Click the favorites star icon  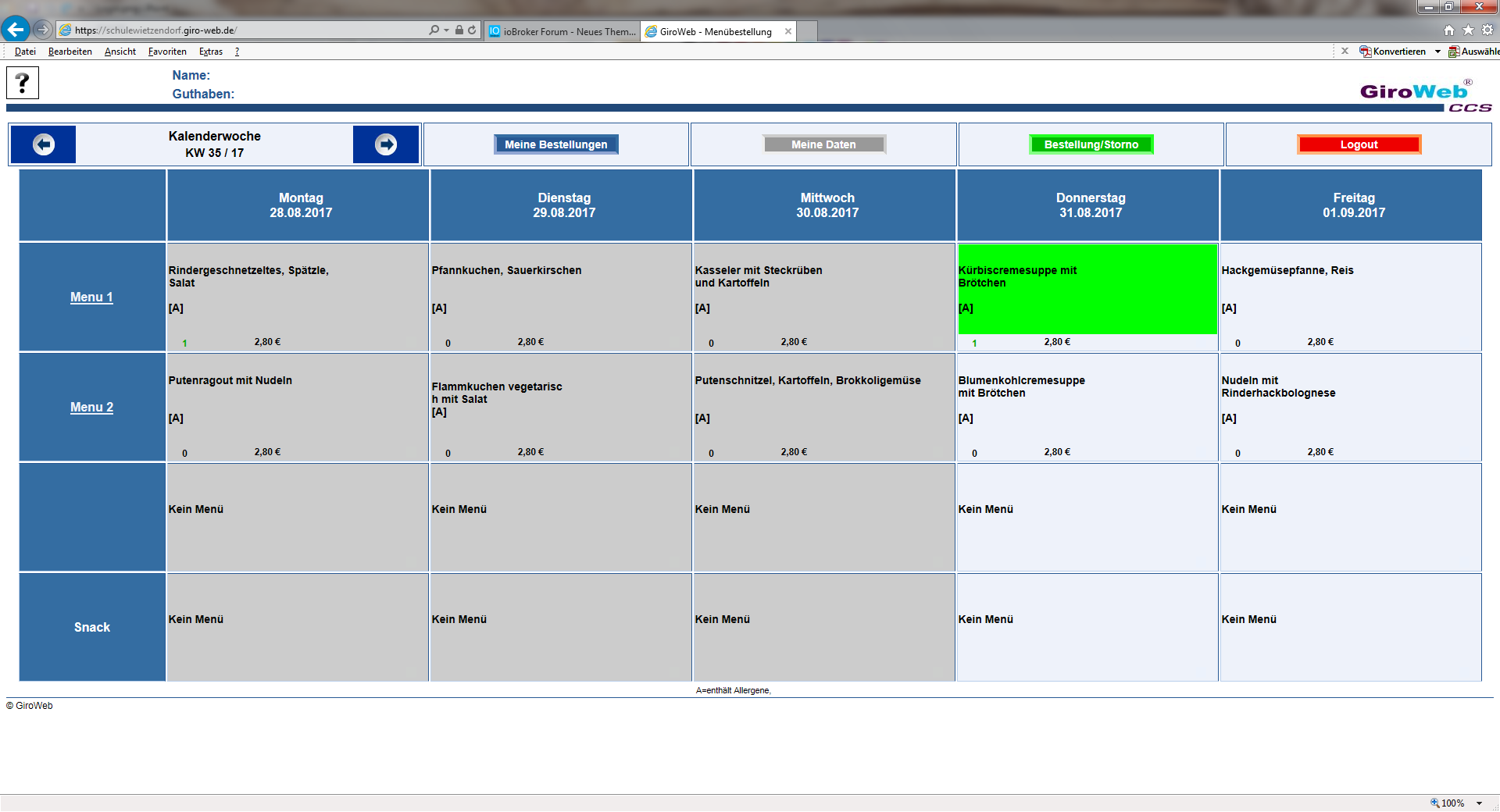1468,30
